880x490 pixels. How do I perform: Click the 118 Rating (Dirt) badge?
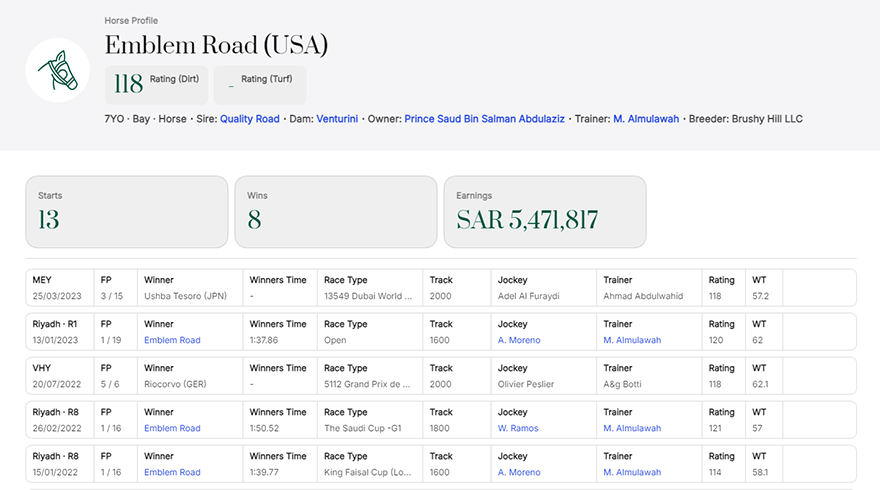[156, 85]
